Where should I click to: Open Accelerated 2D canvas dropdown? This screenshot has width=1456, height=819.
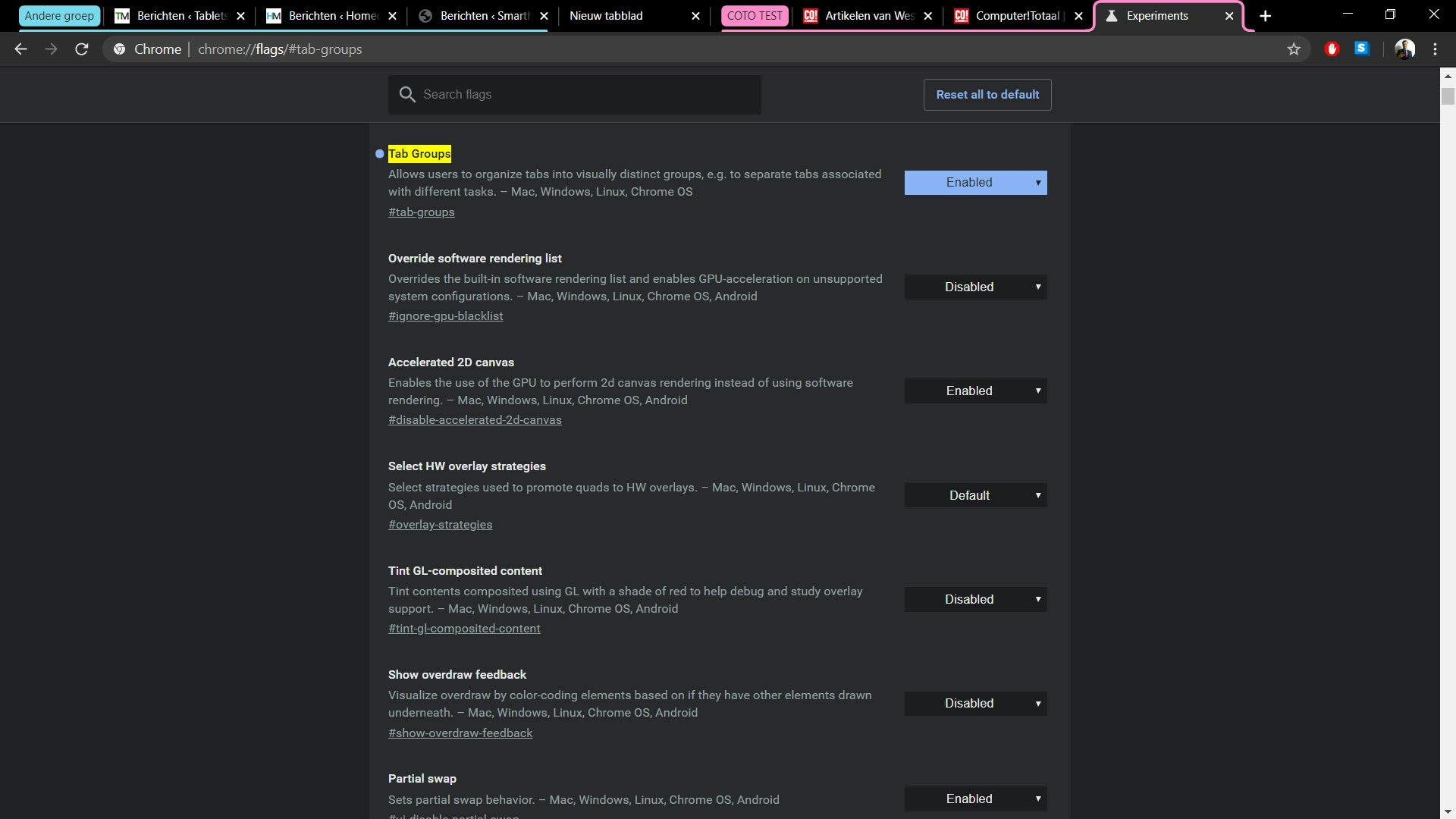(975, 391)
